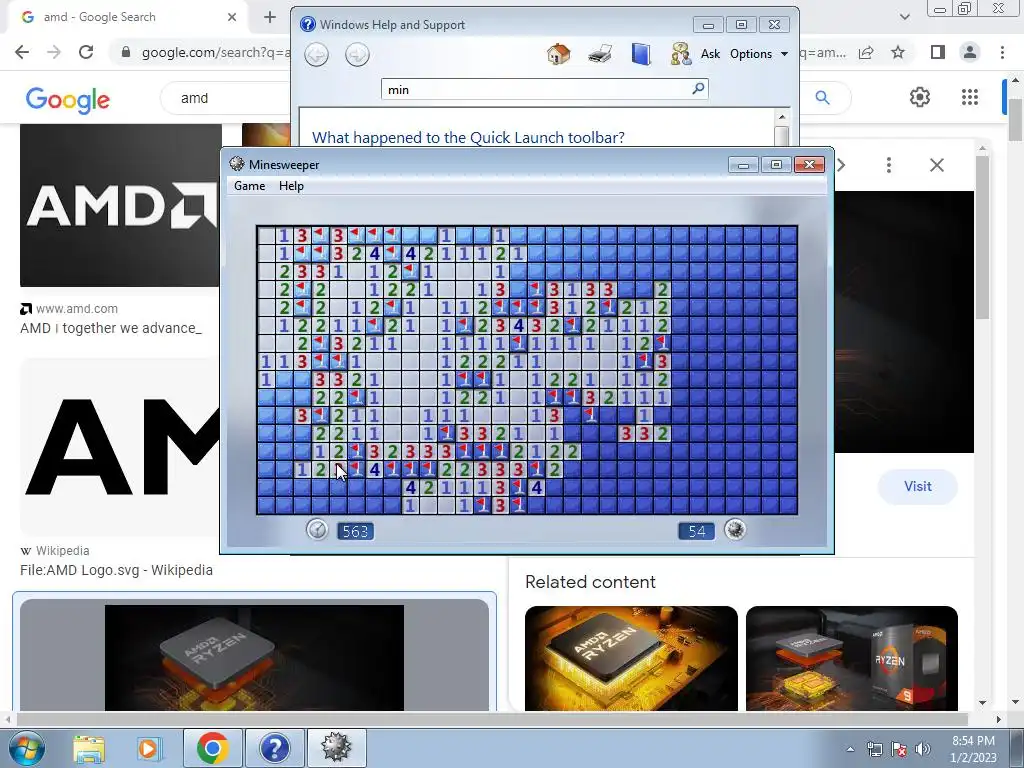This screenshot has height=768, width=1024.
Task: Close the Google image preview panel
Action: tap(937, 165)
